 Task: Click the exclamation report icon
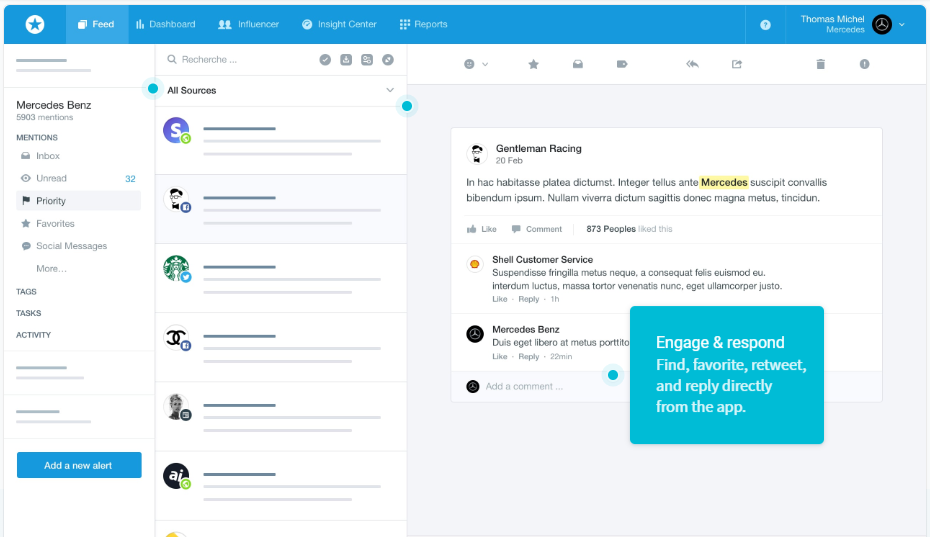point(864,64)
